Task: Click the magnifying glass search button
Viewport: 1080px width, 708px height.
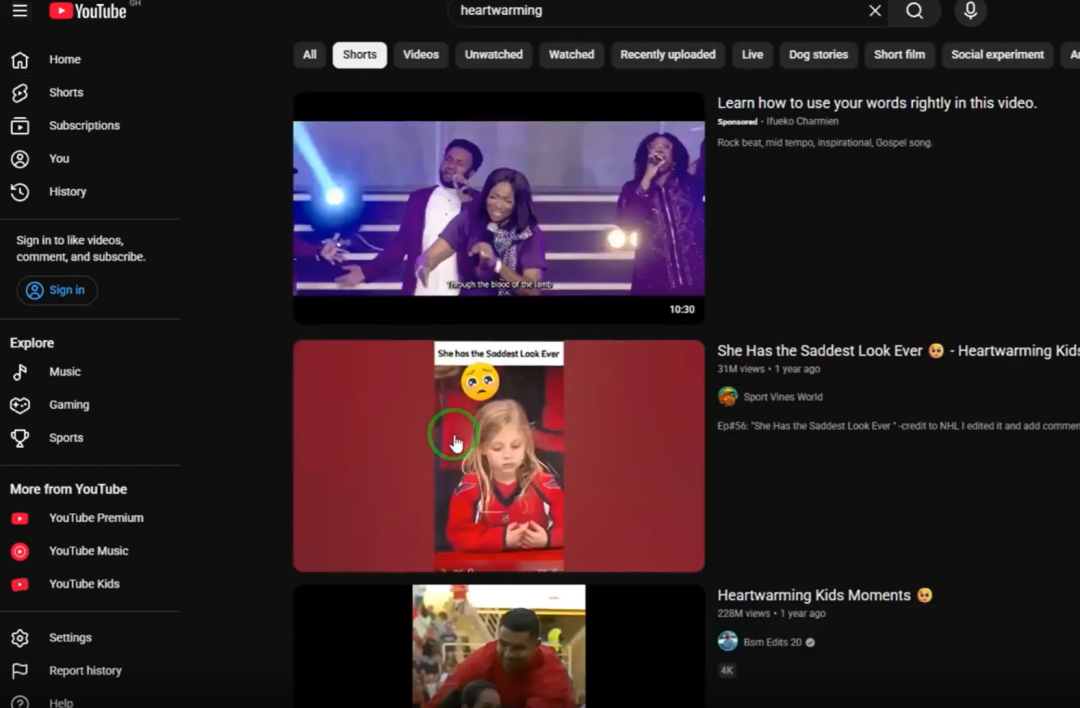Action: coord(914,11)
